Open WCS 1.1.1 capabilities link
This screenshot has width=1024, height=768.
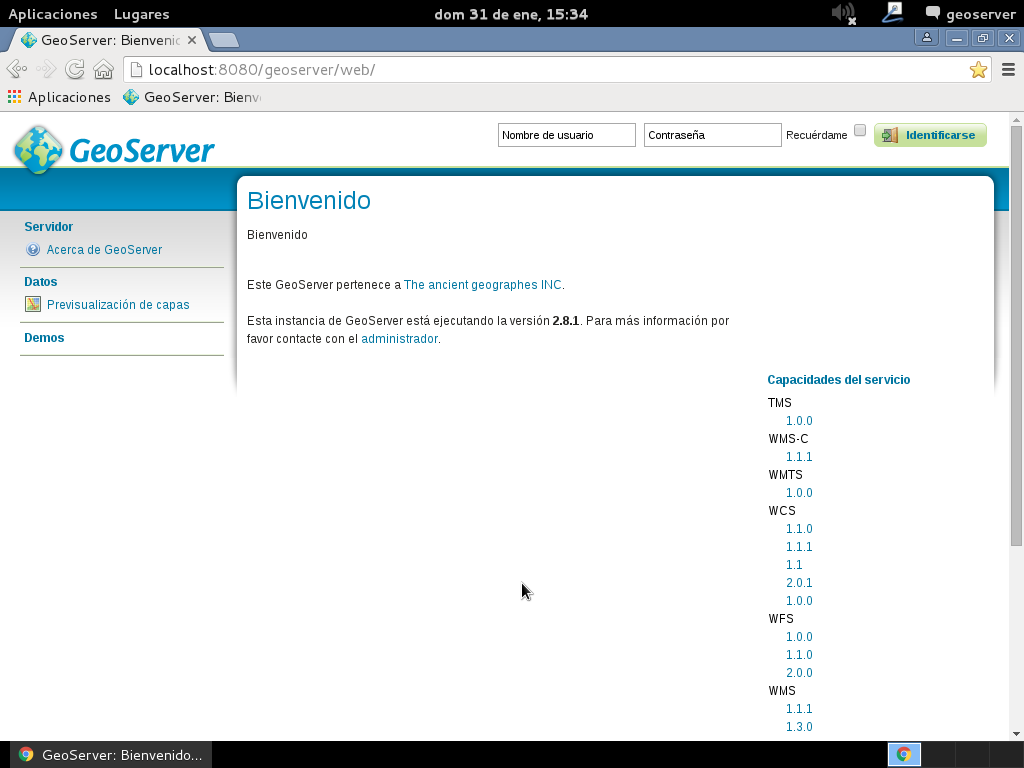click(x=799, y=547)
